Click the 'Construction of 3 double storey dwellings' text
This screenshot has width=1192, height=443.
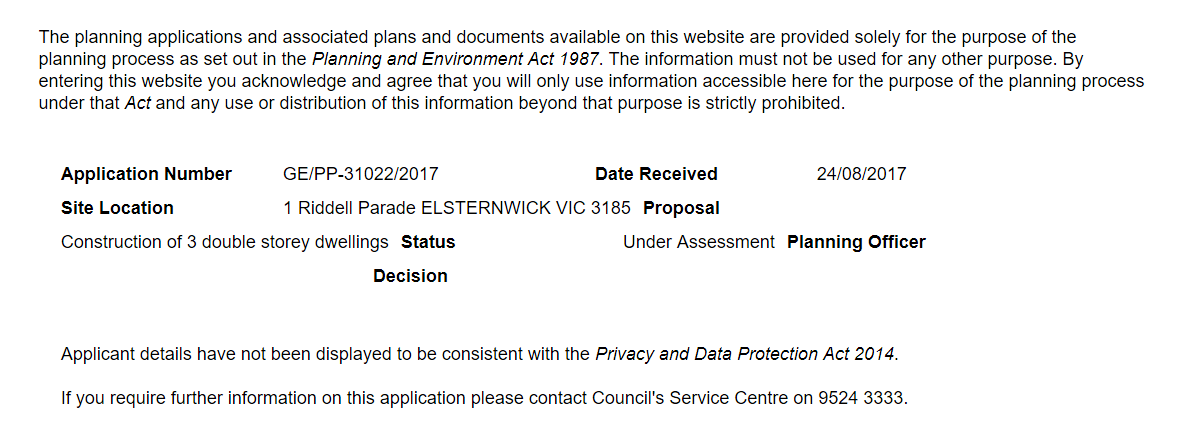(225, 242)
